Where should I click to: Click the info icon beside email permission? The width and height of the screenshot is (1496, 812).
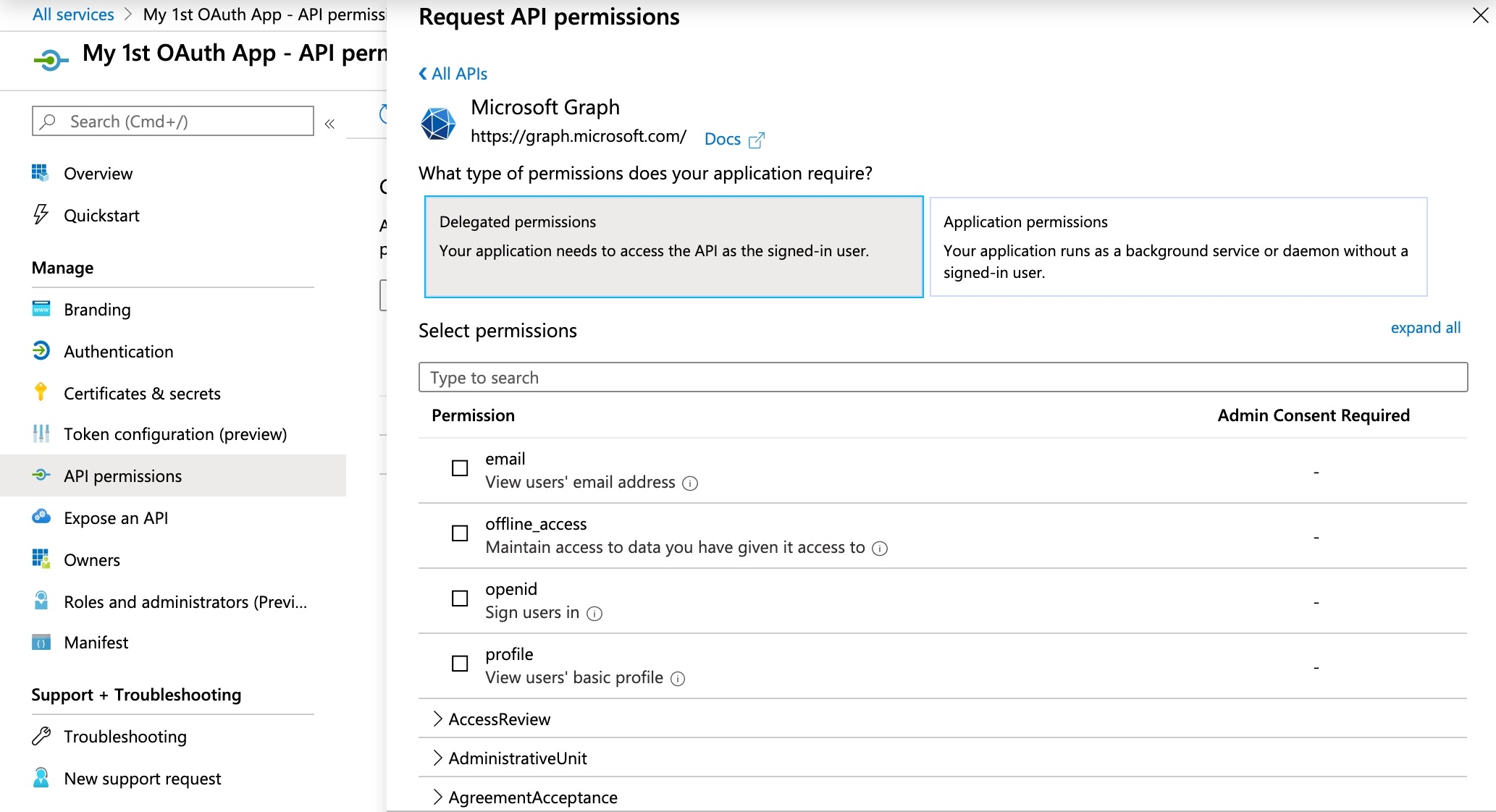click(x=691, y=483)
